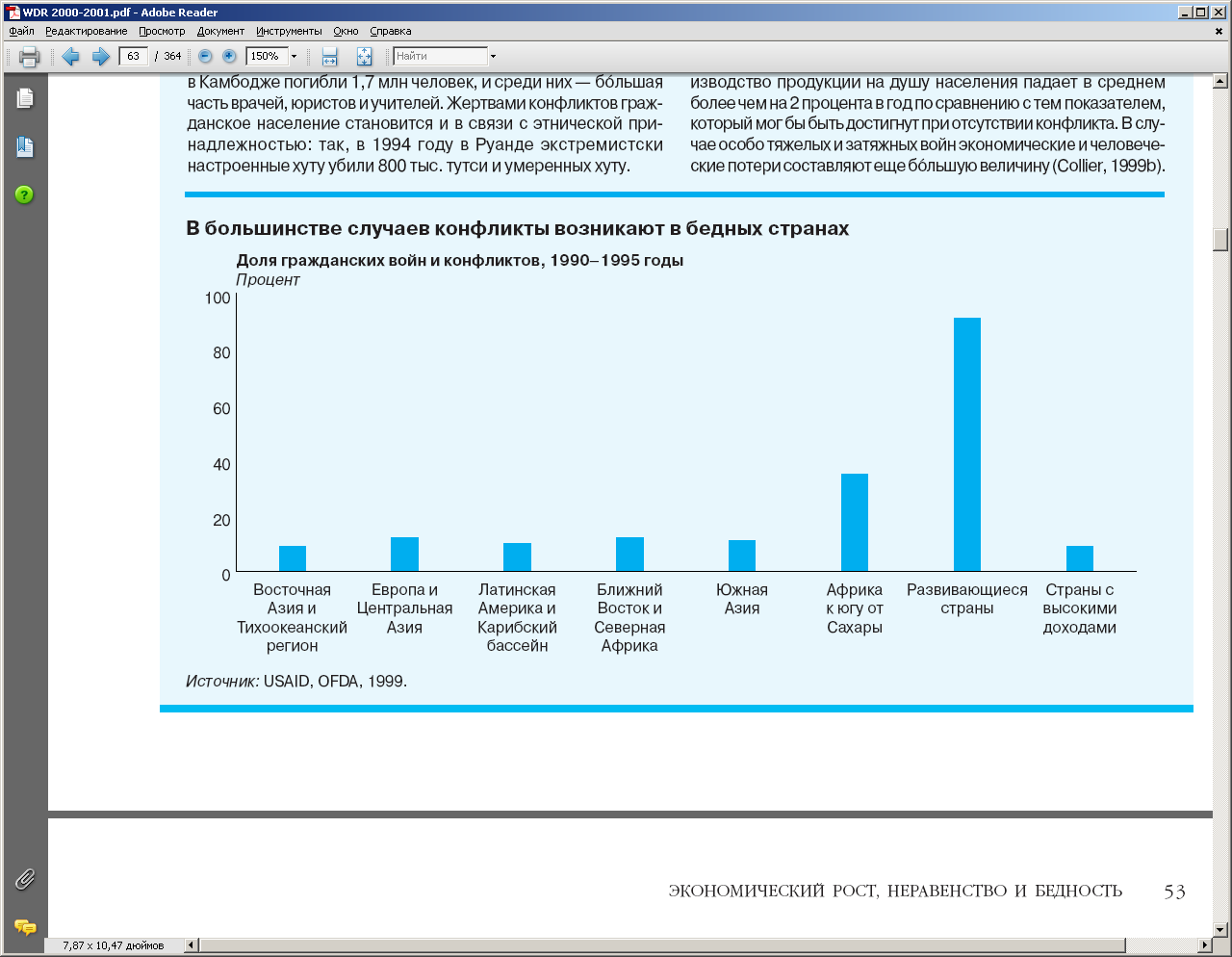Click the chart label Европа и Центральная Азия
Screen dimensions: 1232x957
tap(404, 608)
